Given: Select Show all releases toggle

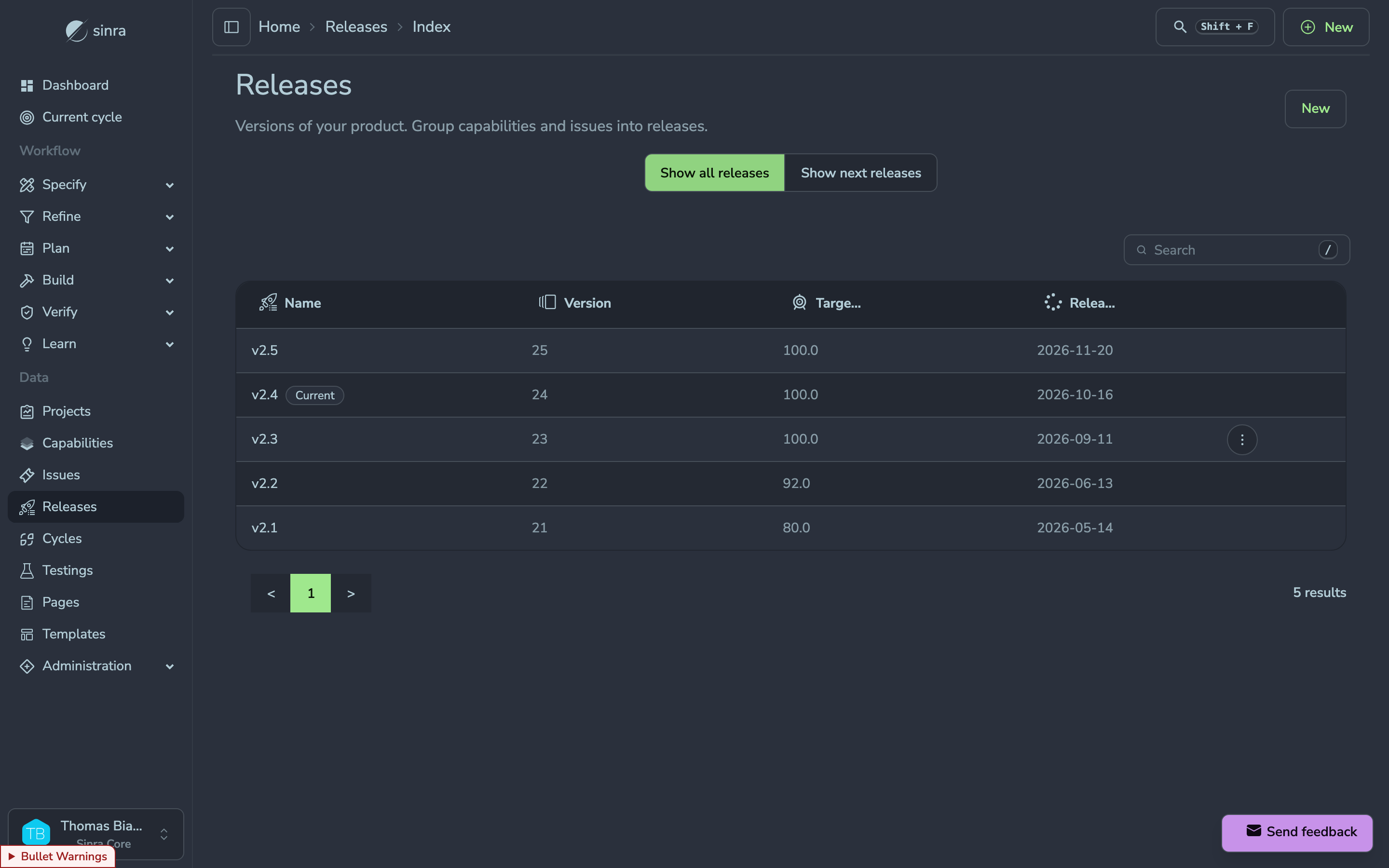Looking at the screenshot, I should point(715,173).
